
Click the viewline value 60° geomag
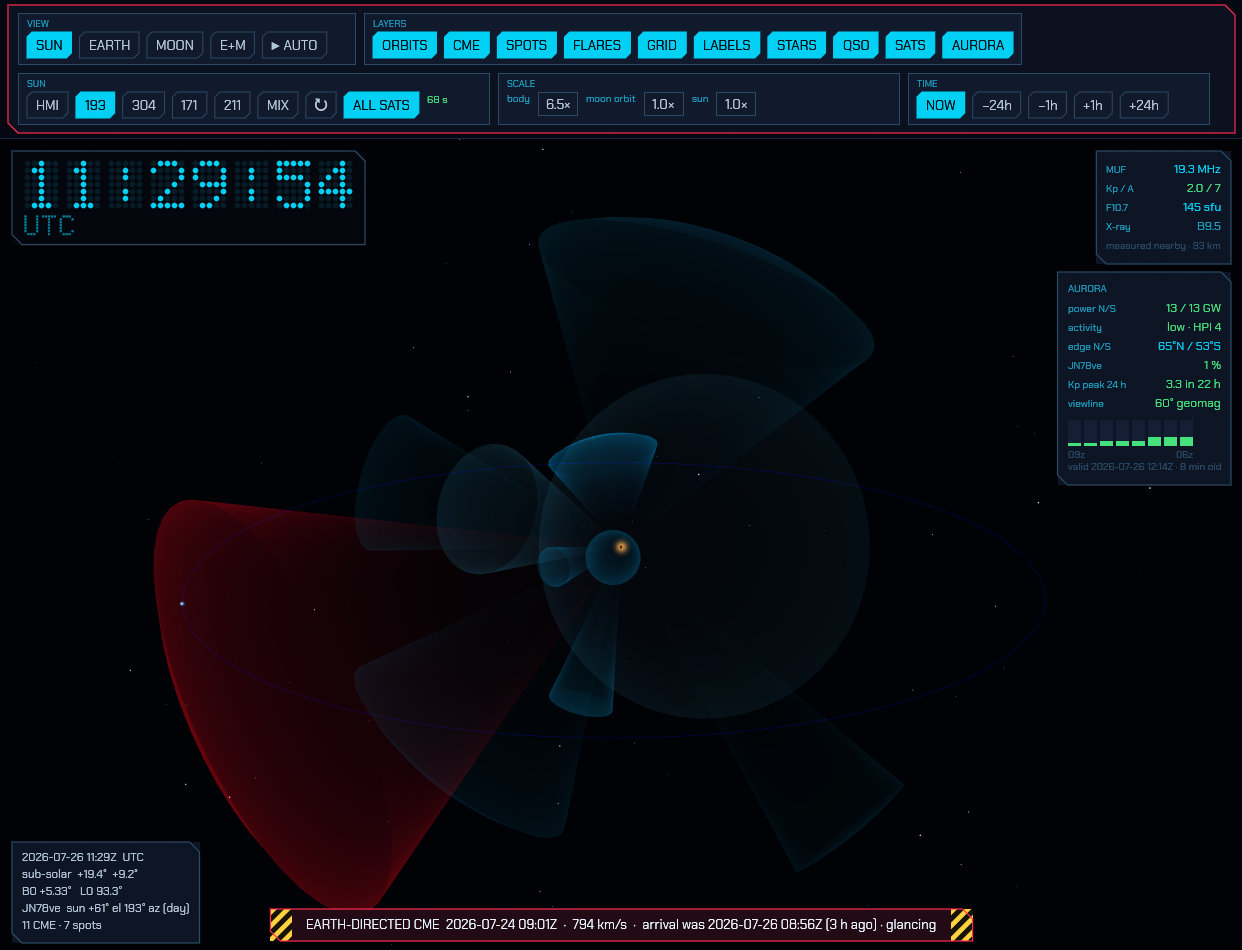point(1188,403)
